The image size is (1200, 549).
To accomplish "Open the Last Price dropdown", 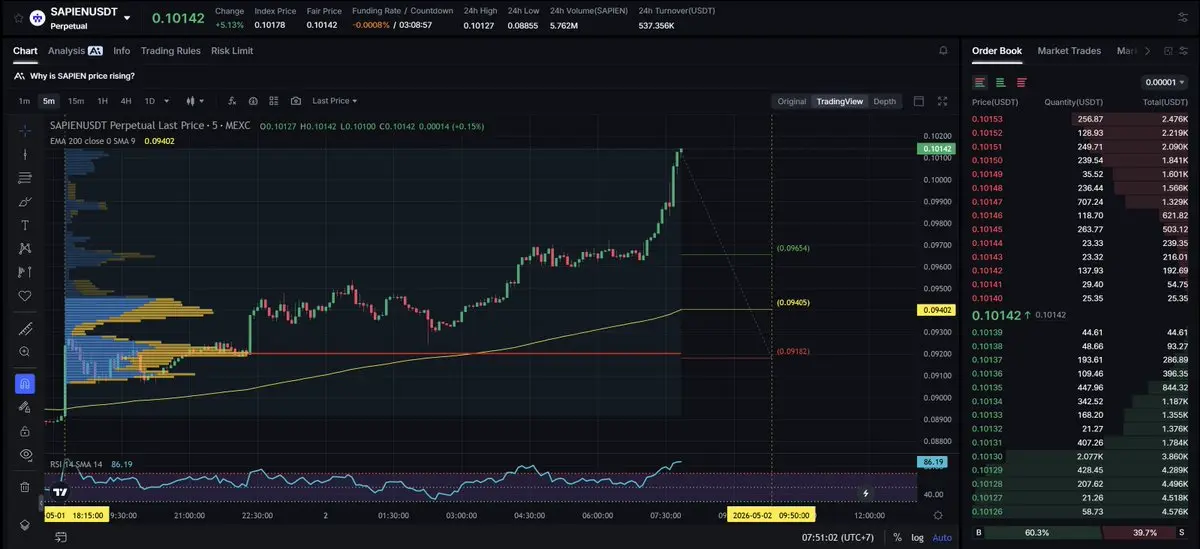I will pyautogui.click(x=334, y=101).
